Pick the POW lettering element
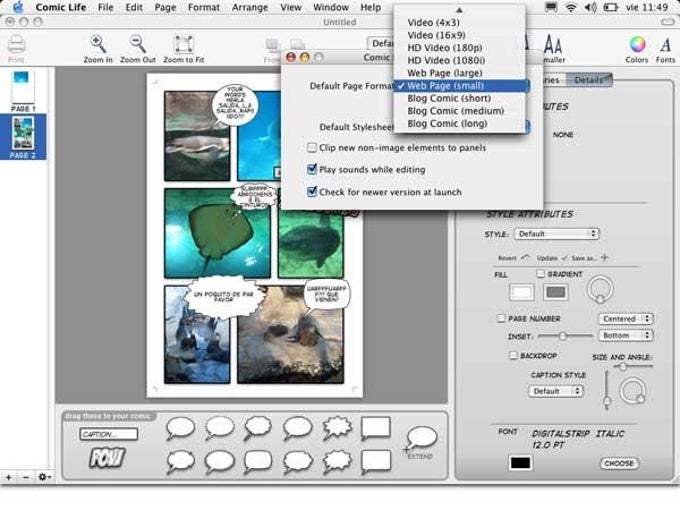The height and width of the screenshot is (510, 680). coord(107,458)
